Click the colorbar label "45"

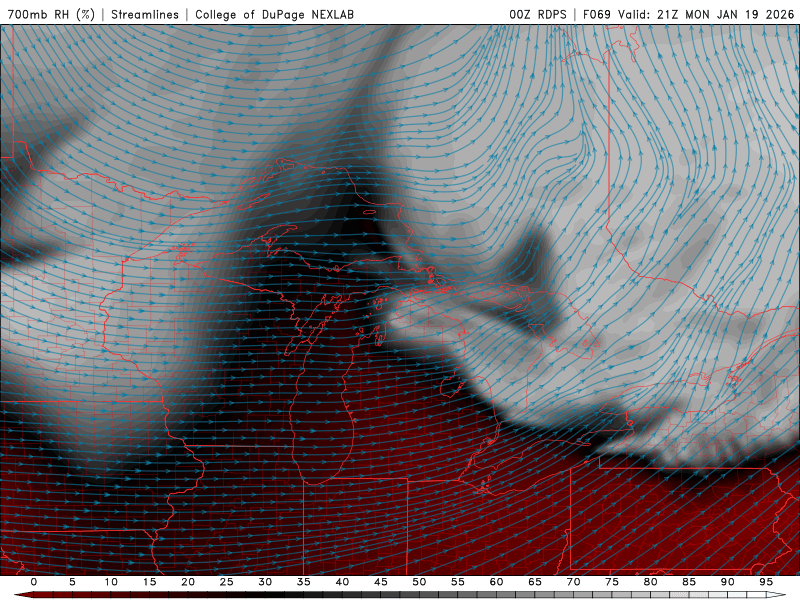(x=381, y=582)
